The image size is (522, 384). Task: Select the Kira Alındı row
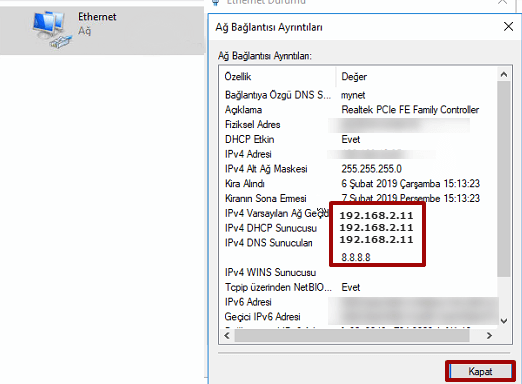pos(358,184)
